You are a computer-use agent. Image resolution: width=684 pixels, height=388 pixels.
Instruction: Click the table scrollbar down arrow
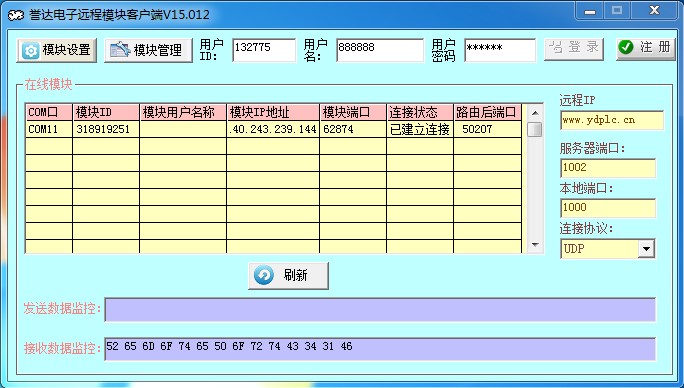click(x=535, y=245)
